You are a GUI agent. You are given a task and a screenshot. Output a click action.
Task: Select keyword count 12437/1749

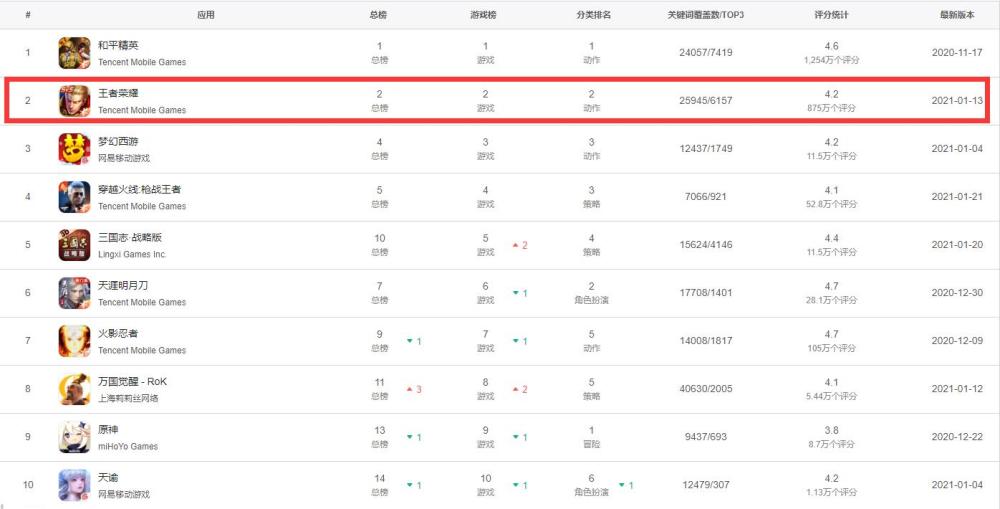pos(705,149)
